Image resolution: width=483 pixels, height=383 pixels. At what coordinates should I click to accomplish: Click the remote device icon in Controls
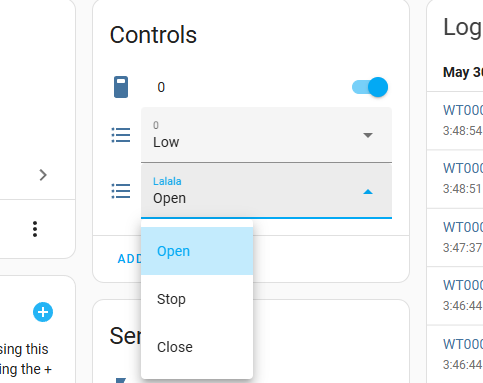(x=121, y=87)
